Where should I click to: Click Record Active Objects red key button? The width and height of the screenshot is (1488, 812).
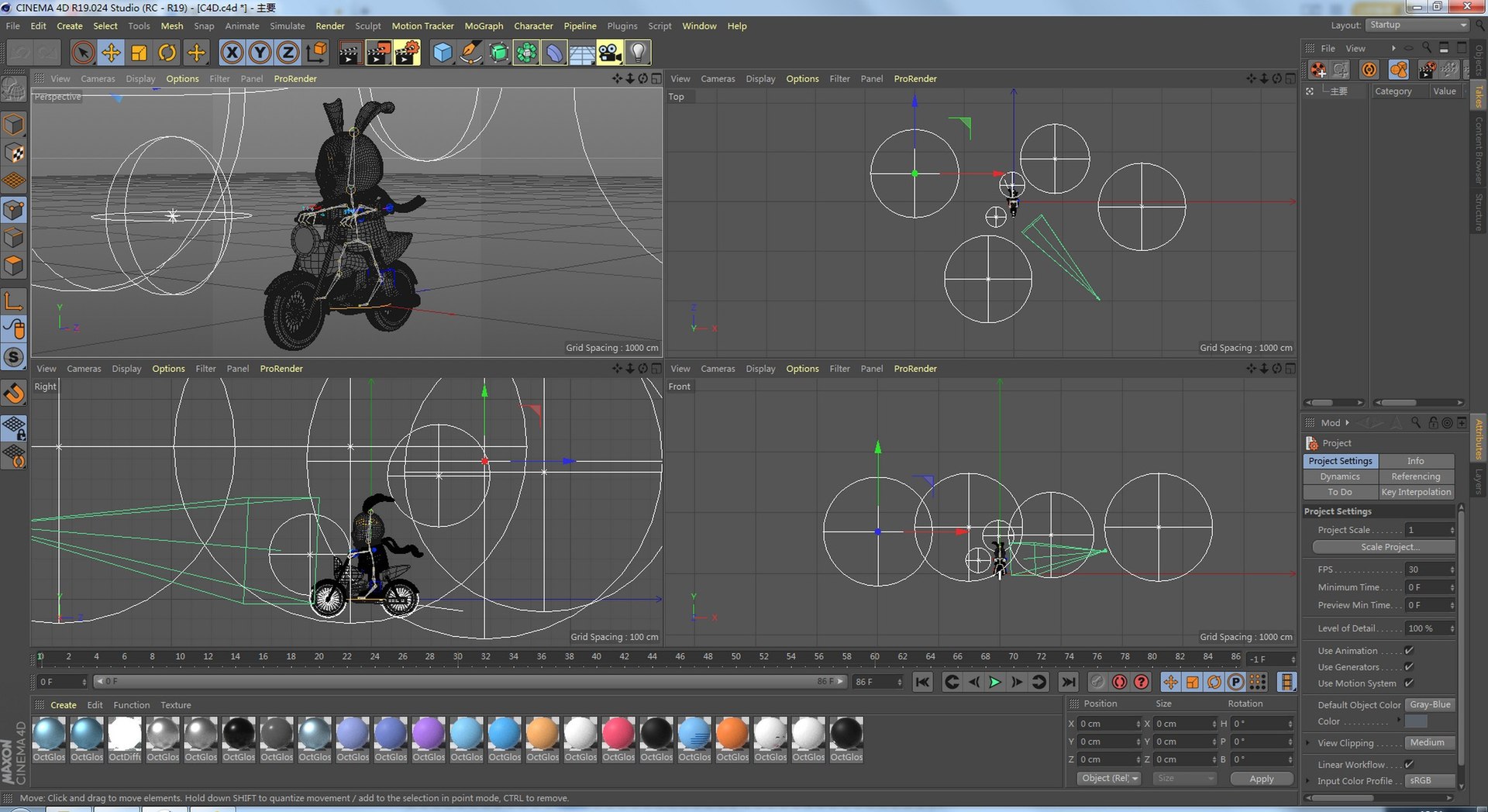point(1097,682)
